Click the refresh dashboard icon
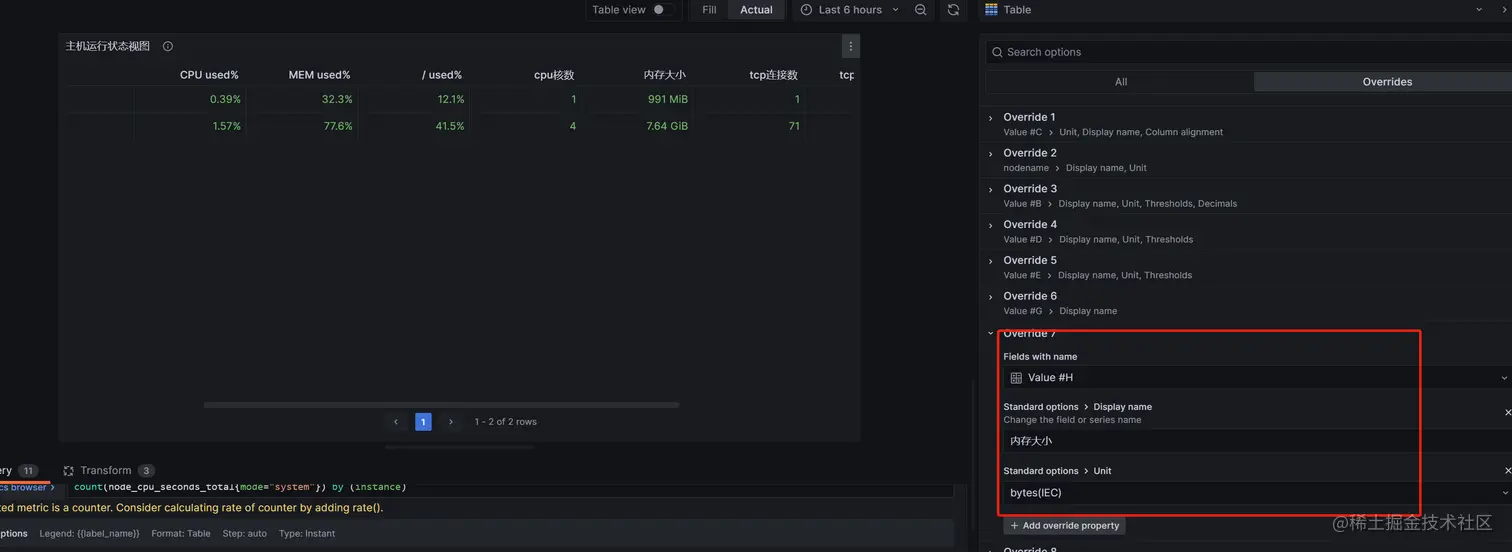This screenshot has height=552, width=1512. pyautogui.click(x=953, y=10)
